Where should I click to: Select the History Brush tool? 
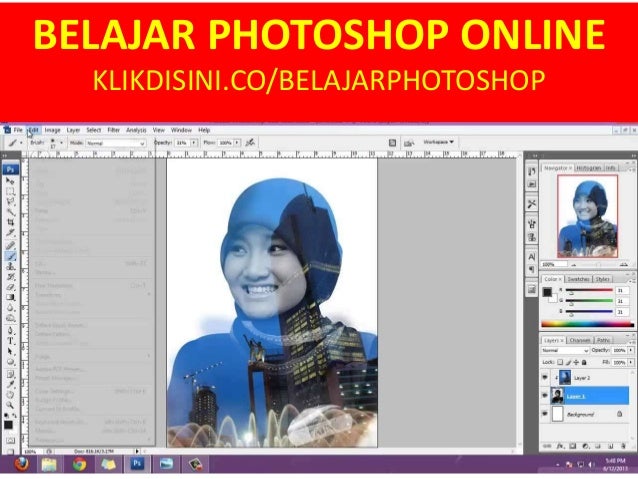(x=11, y=277)
